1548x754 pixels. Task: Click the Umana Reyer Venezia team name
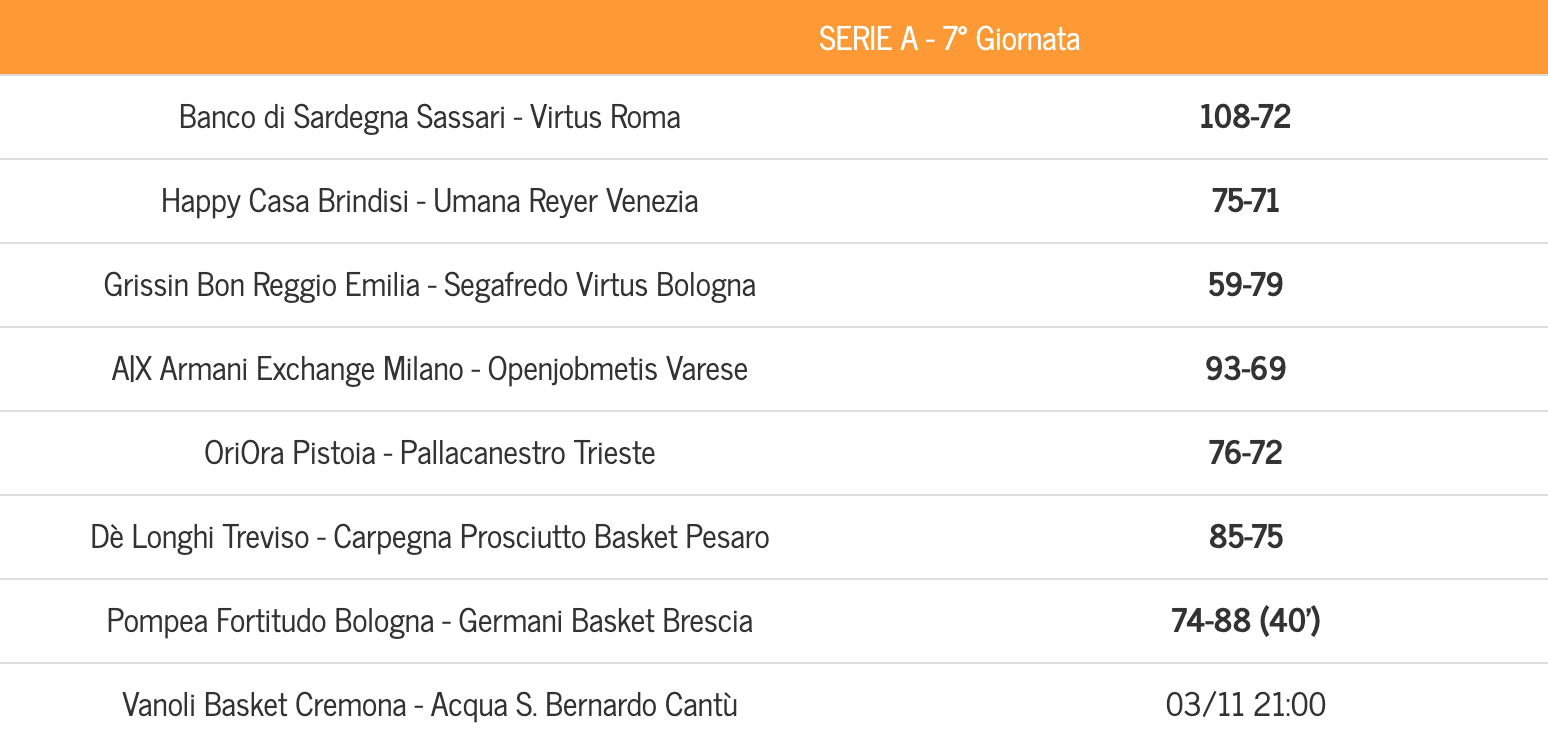[x=566, y=201]
